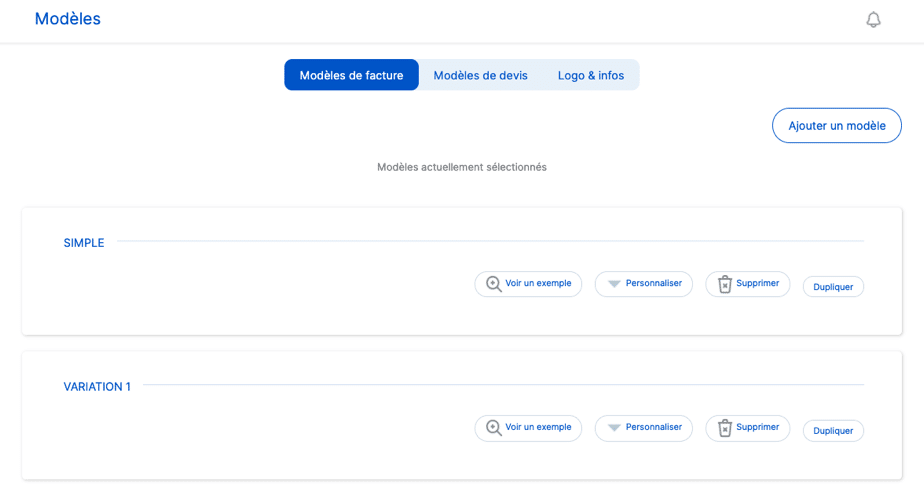This screenshot has width=924, height=489.
Task: Click the Supprimer label in the VARIATION 1 card
Action: coord(757,428)
